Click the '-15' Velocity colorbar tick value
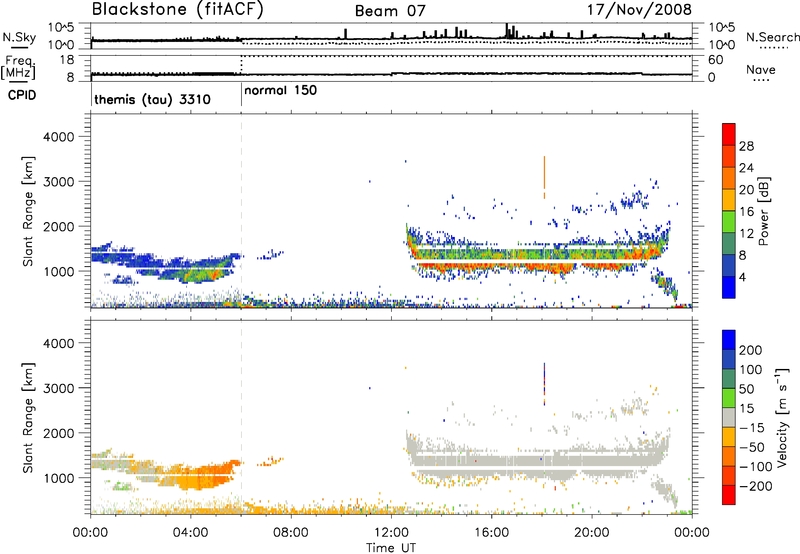Image resolution: width=800 pixels, height=554 pixels. pyautogui.click(x=752, y=427)
